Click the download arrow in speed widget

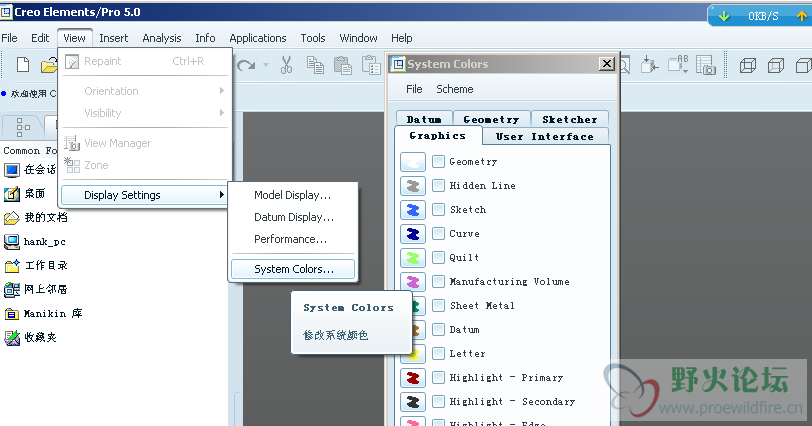click(x=723, y=16)
